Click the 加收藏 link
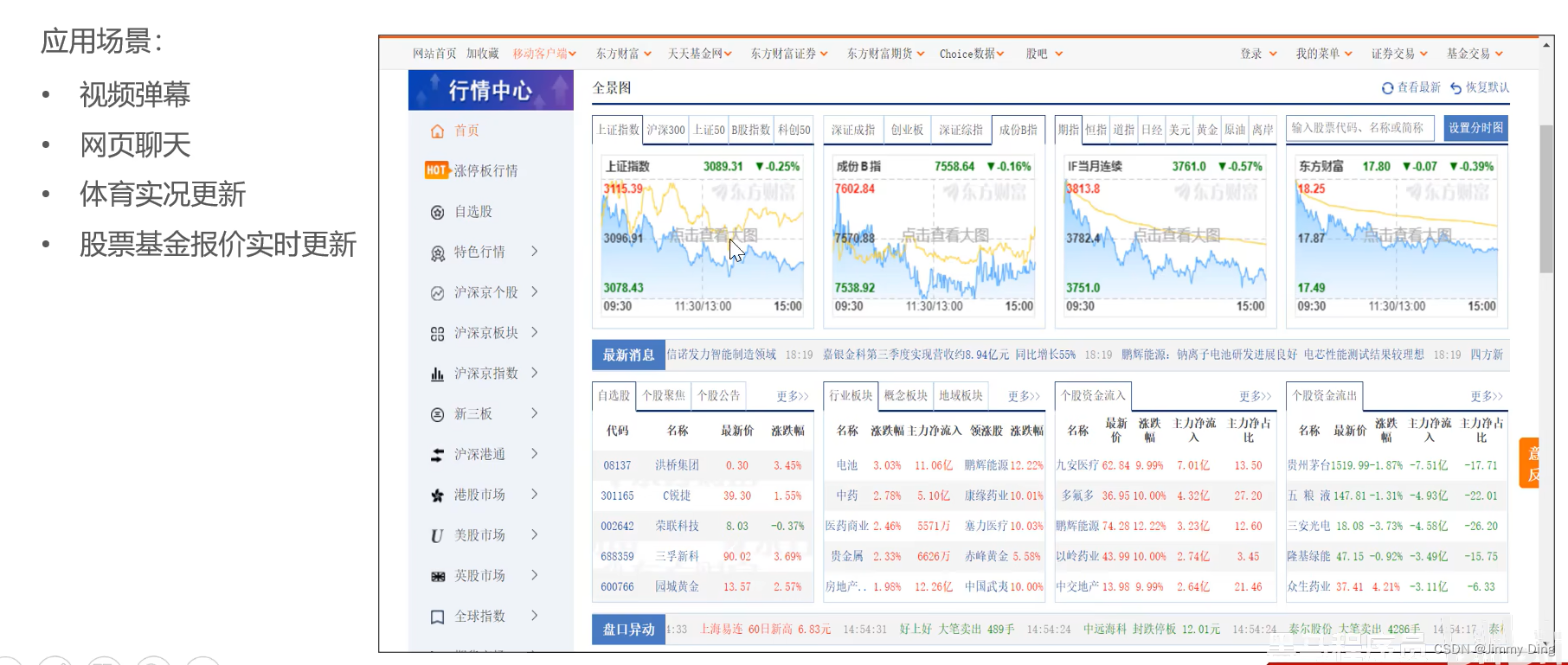This screenshot has height=665, width=1568. pyautogui.click(x=483, y=54)
